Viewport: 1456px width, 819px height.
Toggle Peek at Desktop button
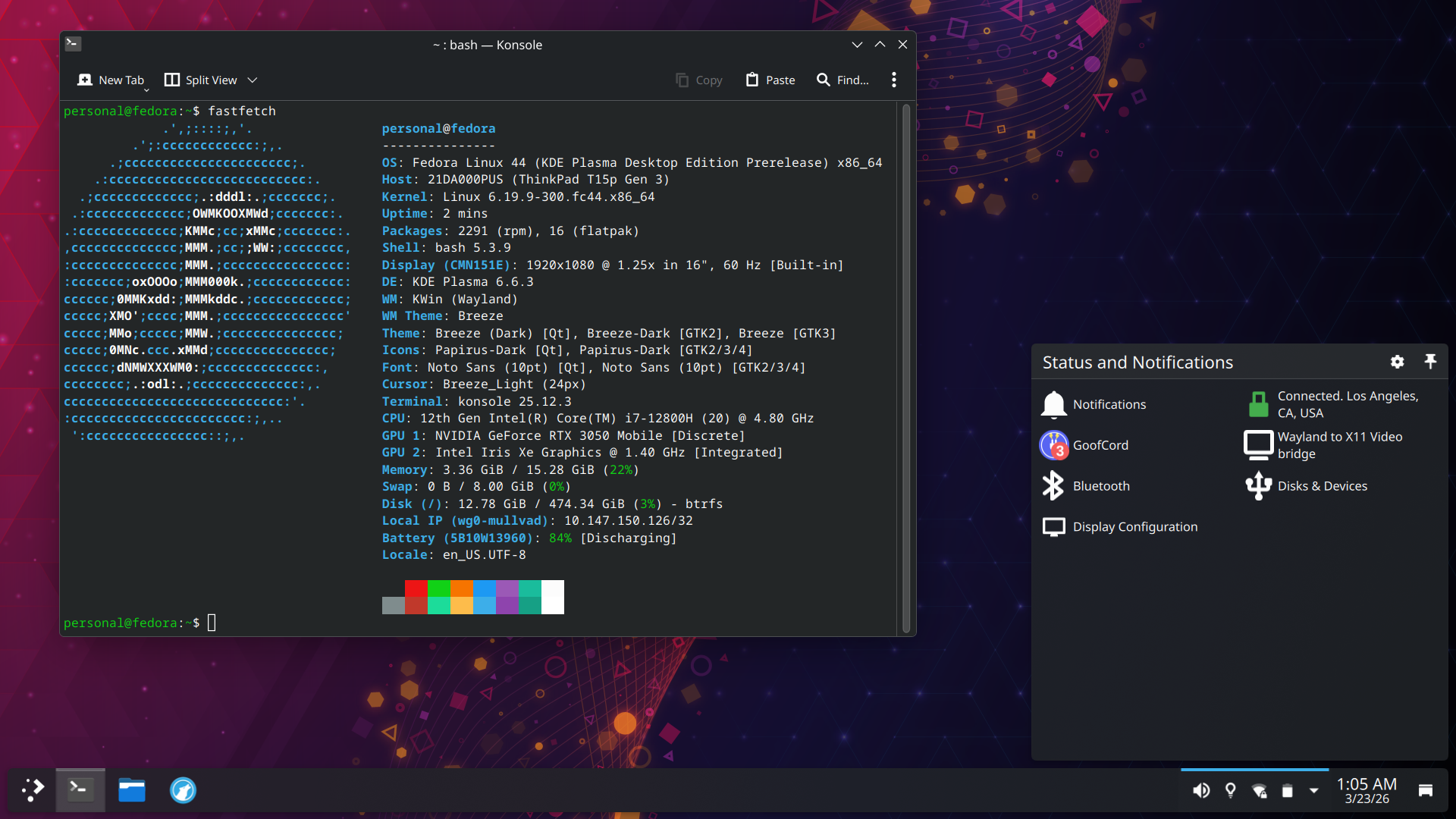[x=1425, y=791]
